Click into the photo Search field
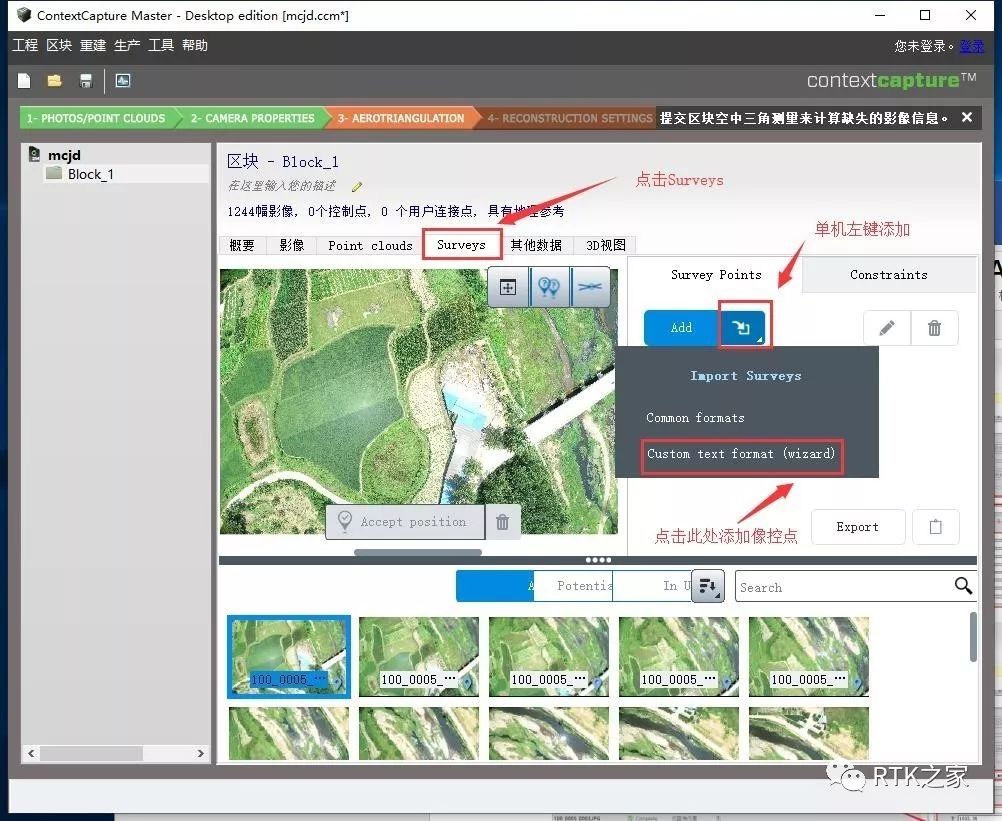The height and width of the screenshot is (821, 1002). 844,587
